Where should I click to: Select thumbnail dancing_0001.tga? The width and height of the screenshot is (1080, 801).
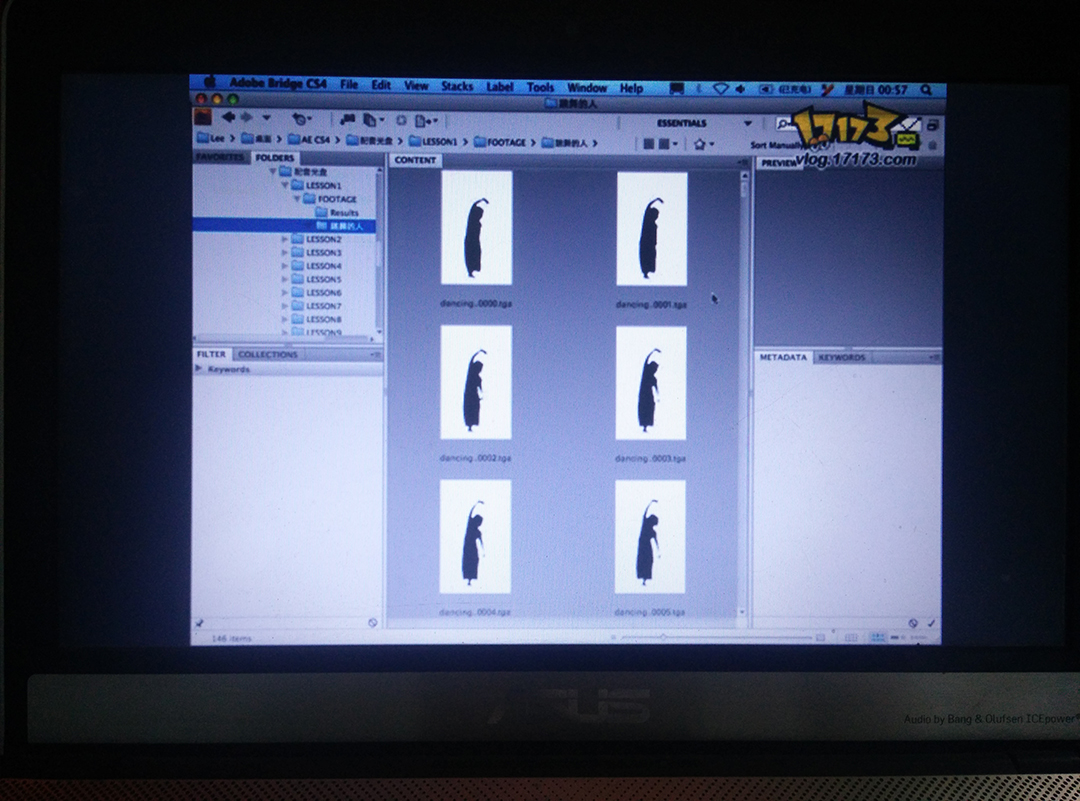coord(652,229)
